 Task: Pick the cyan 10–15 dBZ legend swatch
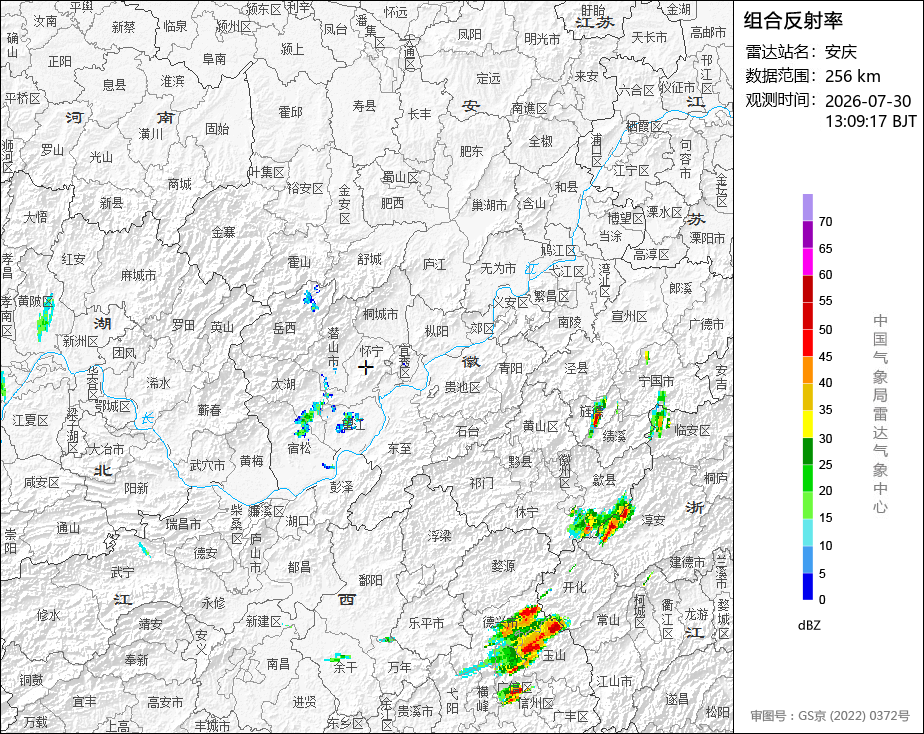click(x=807, y=533)
